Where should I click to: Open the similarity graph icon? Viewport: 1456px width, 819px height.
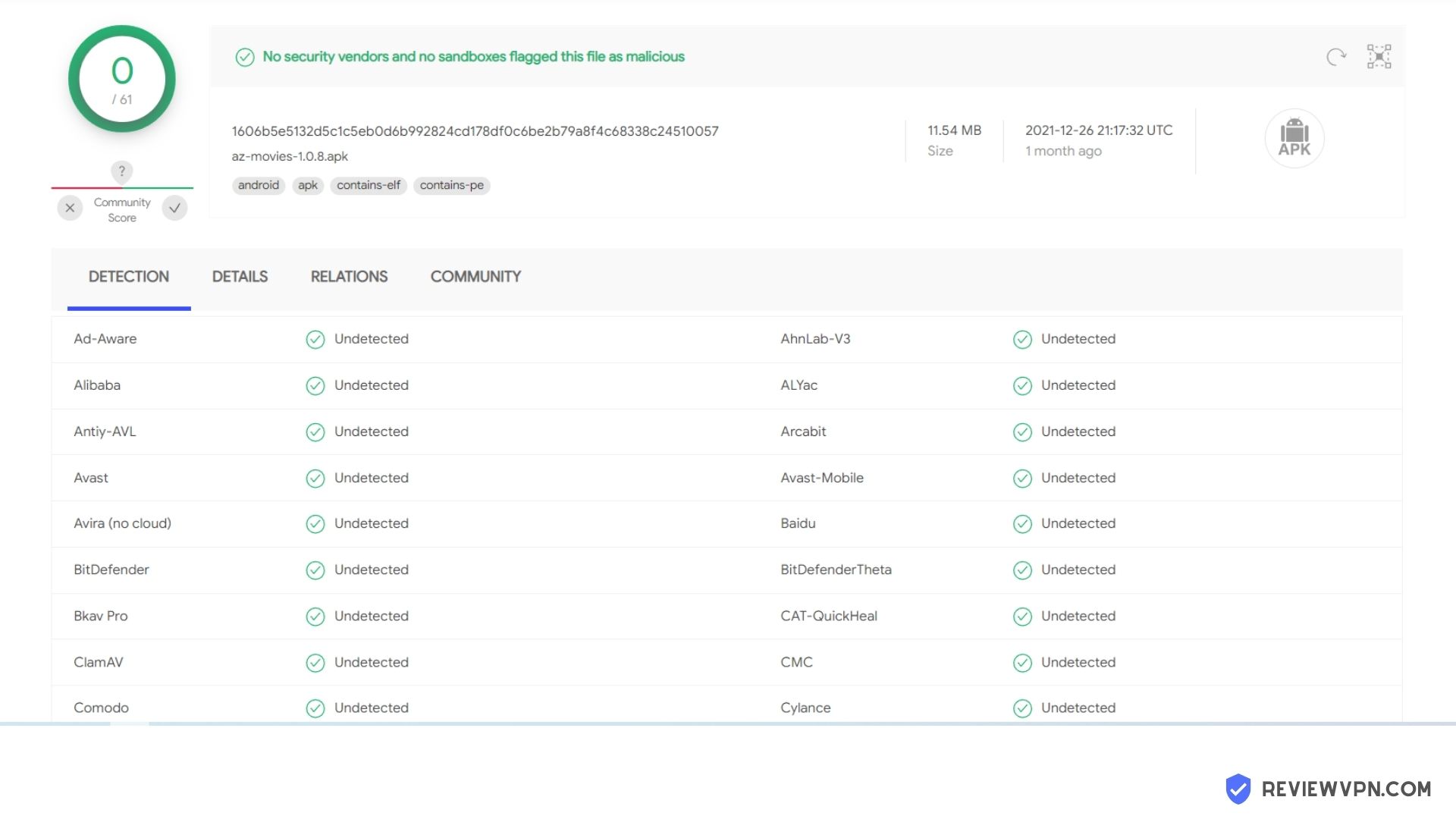click(1379, 57)
